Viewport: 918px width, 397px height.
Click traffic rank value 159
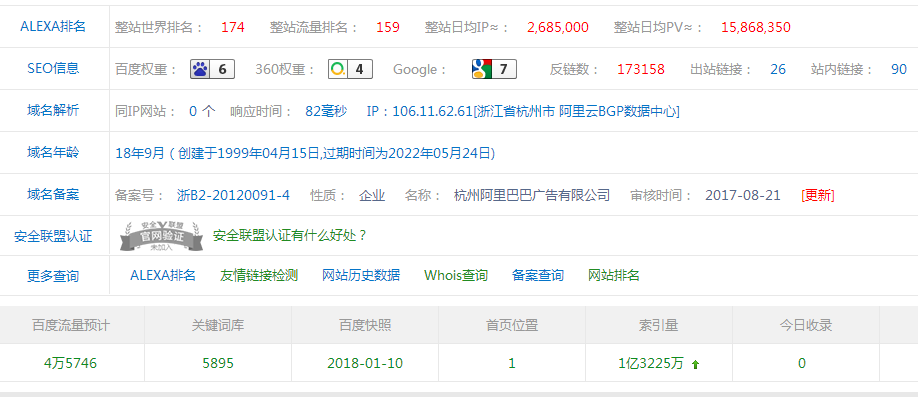coord(388,27)
